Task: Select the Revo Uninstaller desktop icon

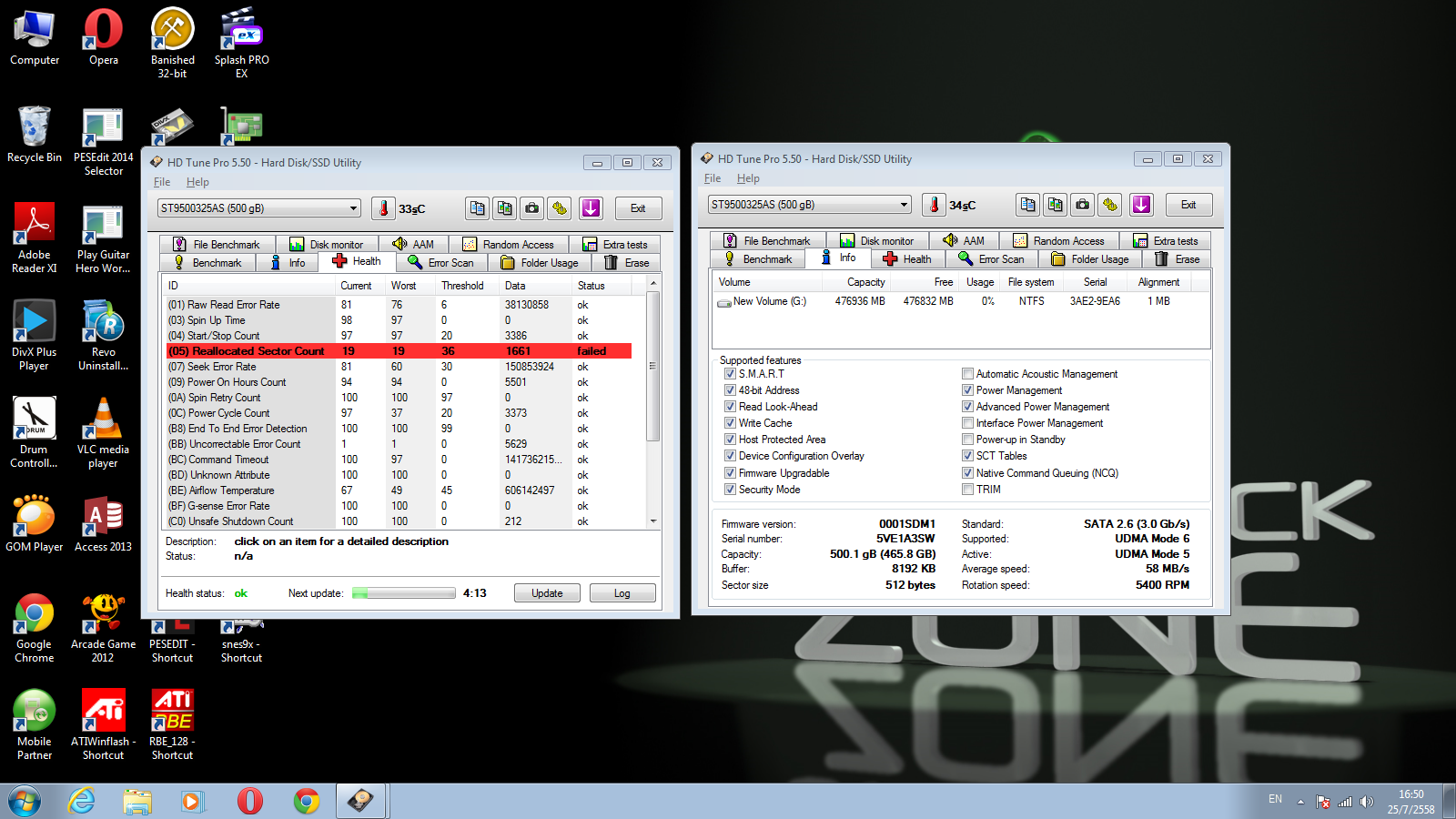Action: coord(104,336)
